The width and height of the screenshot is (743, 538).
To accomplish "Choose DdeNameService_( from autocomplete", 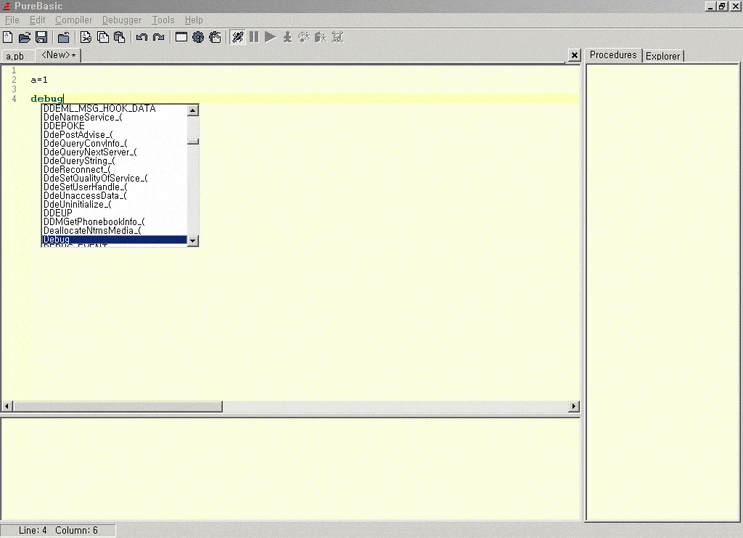I will (x=114, y=117).
